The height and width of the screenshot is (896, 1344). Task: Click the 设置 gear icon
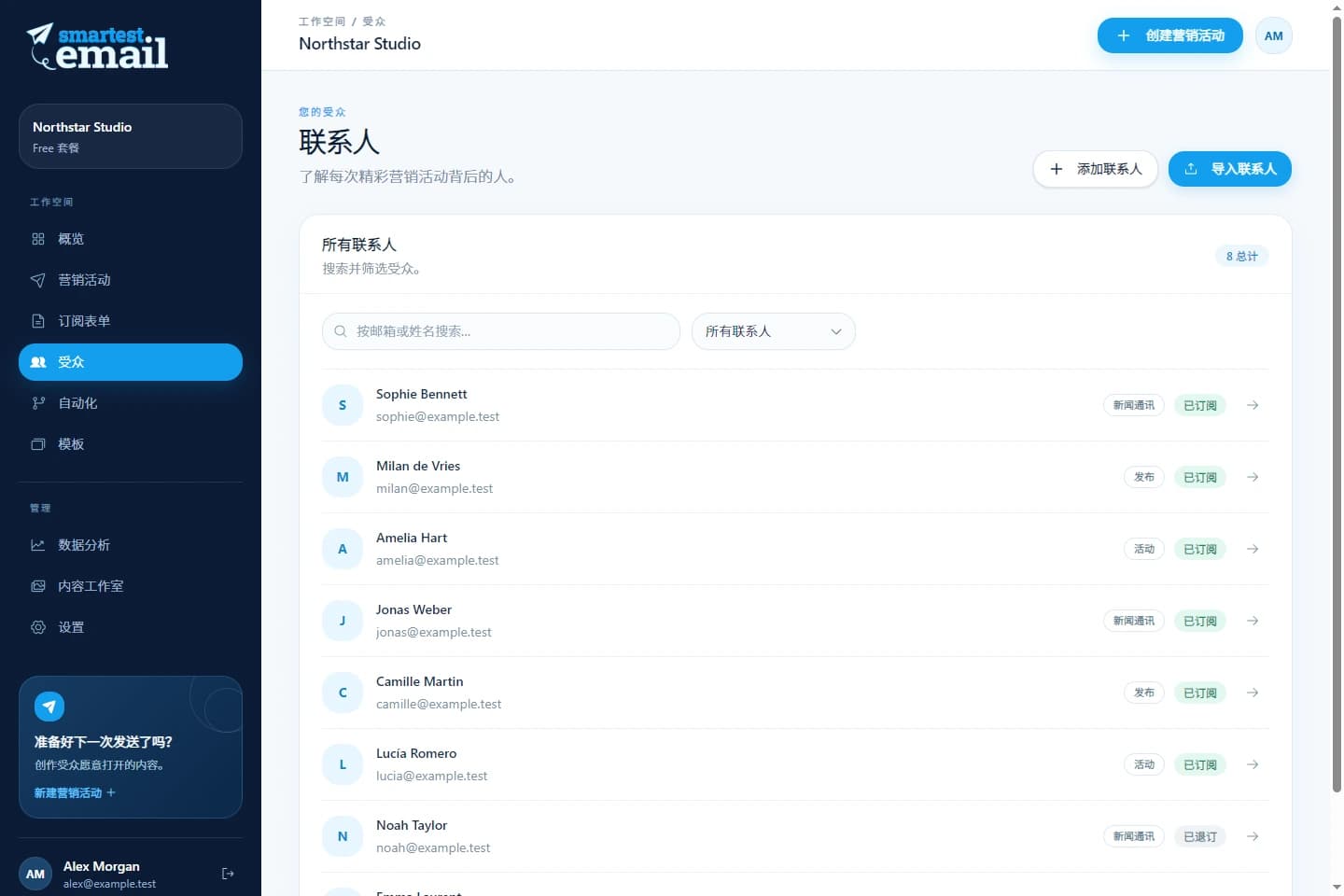click(38, 627)
